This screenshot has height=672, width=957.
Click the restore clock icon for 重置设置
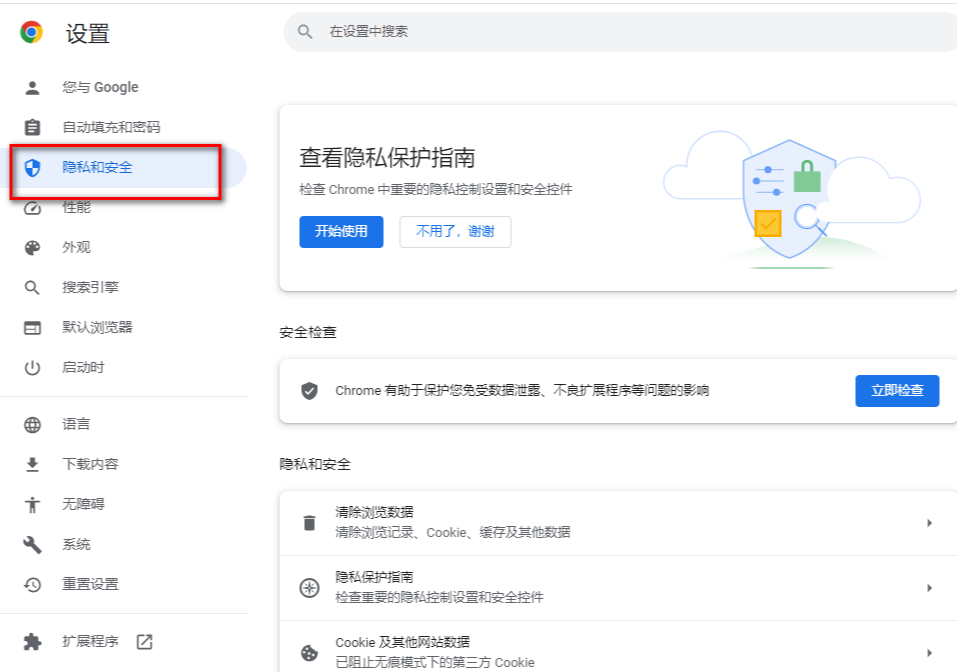pyautogui.click(x=32, y=585)
